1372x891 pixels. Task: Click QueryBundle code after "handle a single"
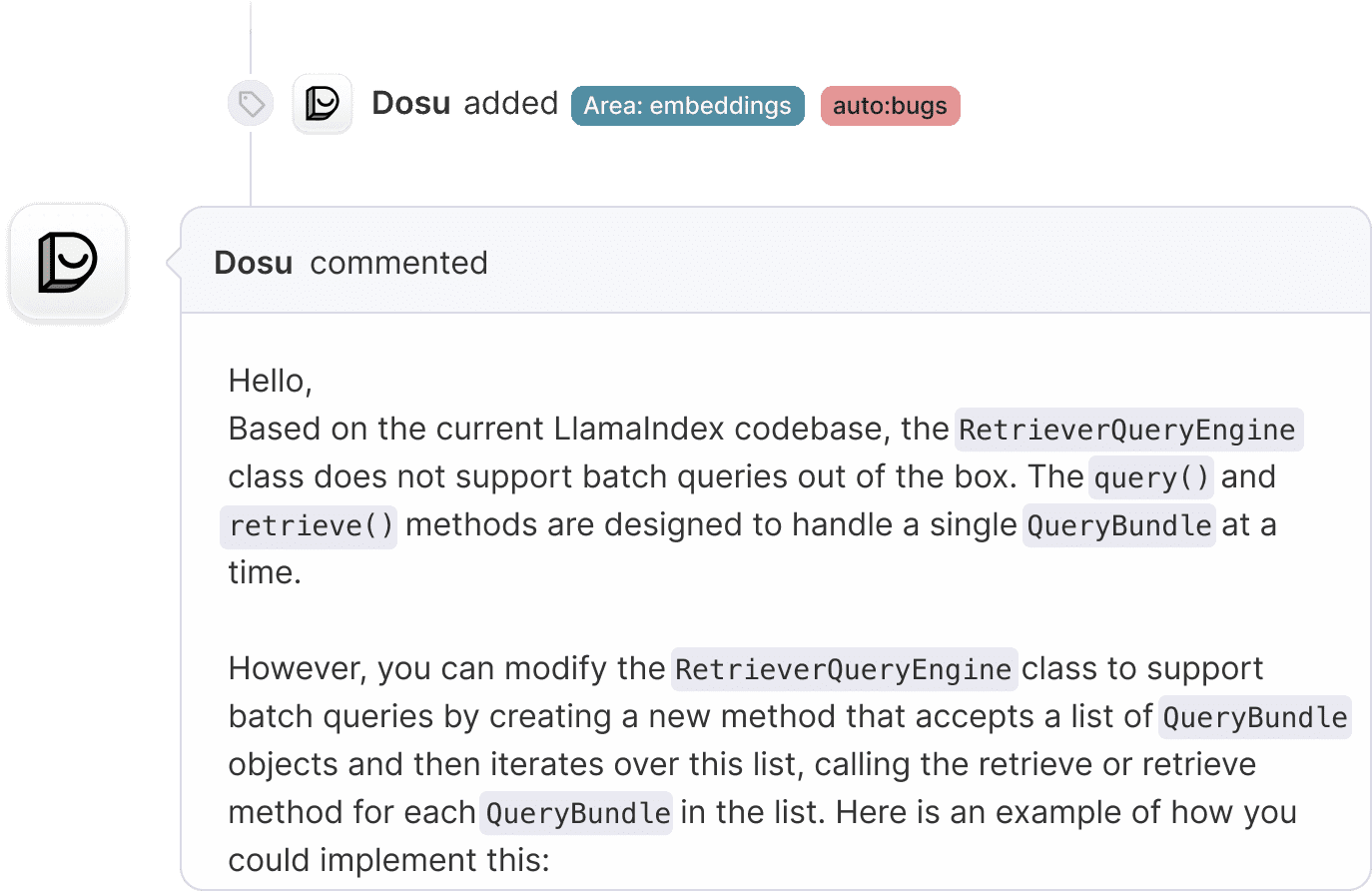[x=1118, y=525]
